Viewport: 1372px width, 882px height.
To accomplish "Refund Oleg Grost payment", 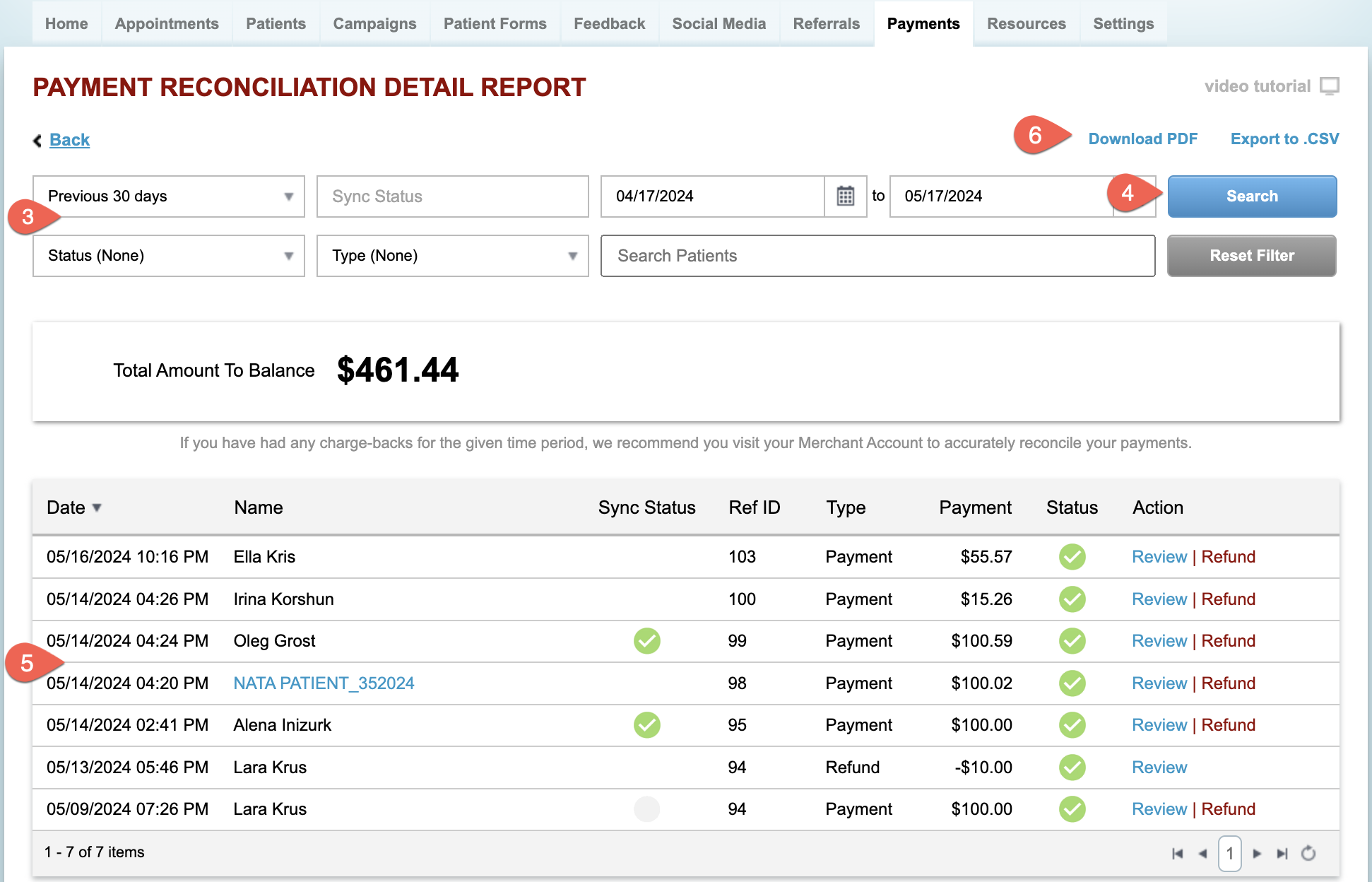I will pos(1228,641).
